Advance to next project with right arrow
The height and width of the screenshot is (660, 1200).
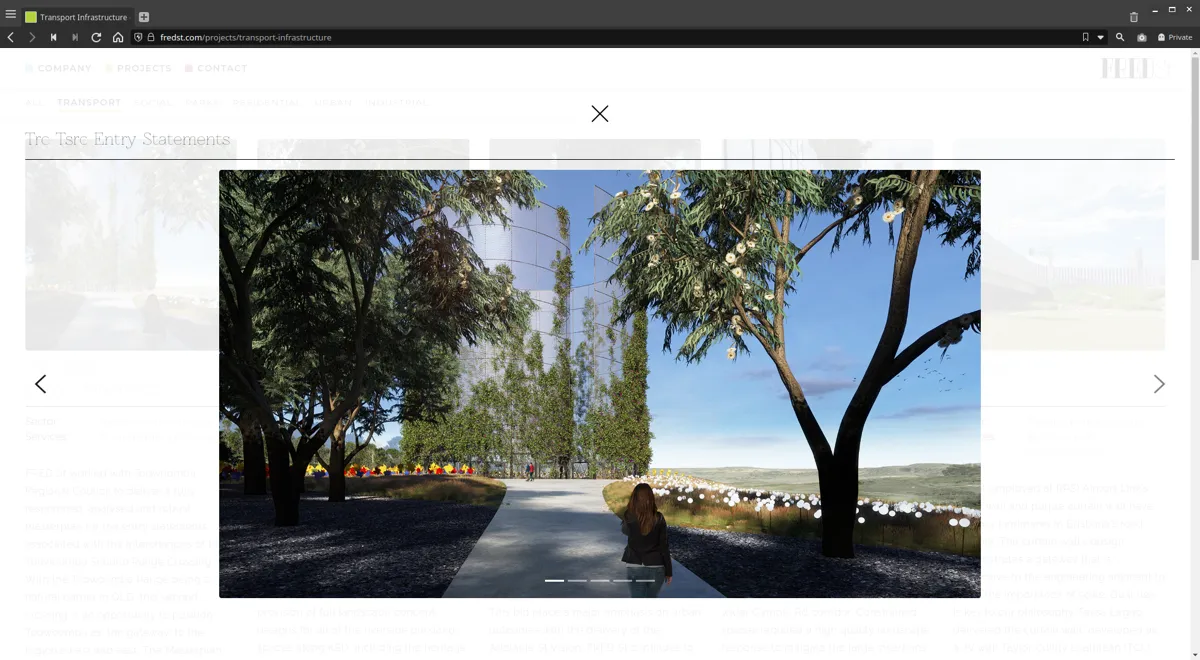1159,384
